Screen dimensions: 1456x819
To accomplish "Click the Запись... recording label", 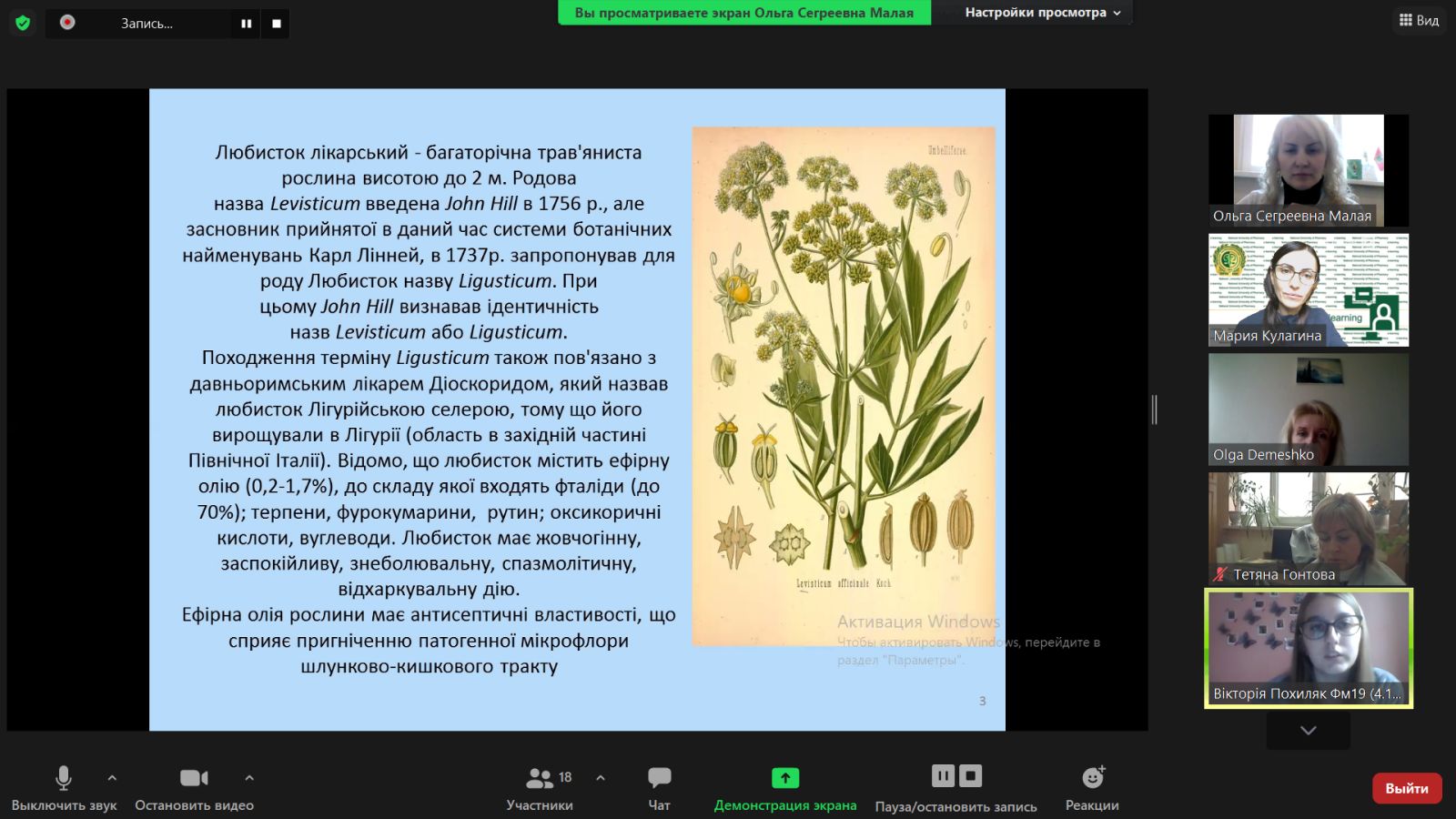I will (x=147, y=24).
